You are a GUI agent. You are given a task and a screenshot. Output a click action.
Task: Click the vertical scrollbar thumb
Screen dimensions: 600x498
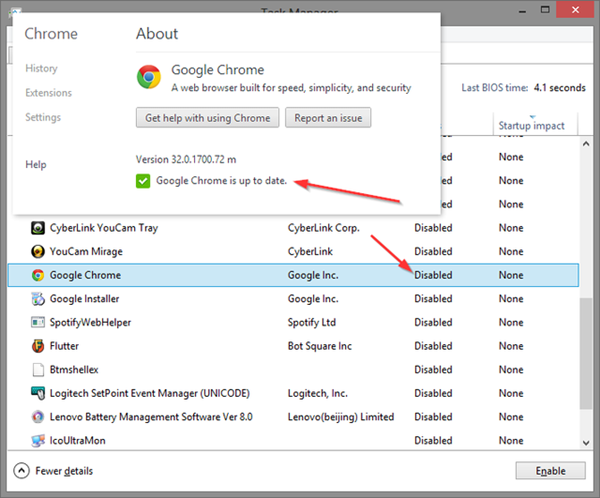(586, 354)
